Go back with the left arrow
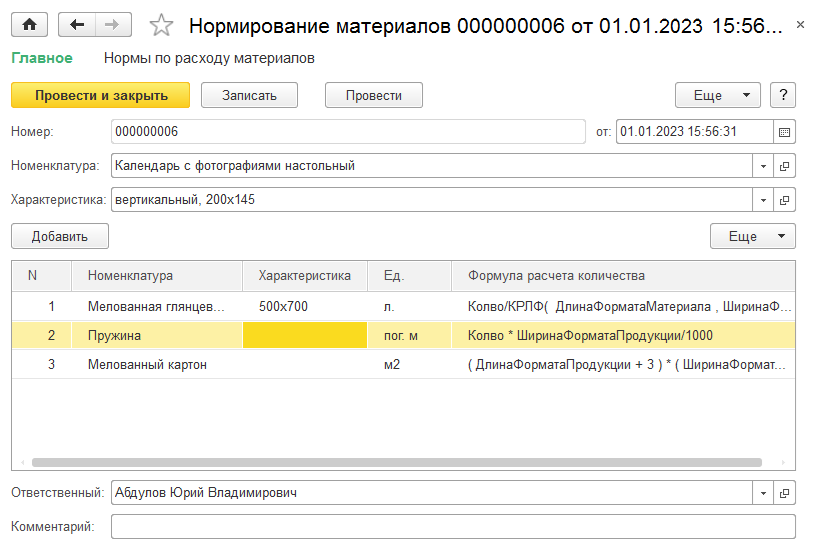The height and width of the screenshot is (545, 813). point(77,25)
